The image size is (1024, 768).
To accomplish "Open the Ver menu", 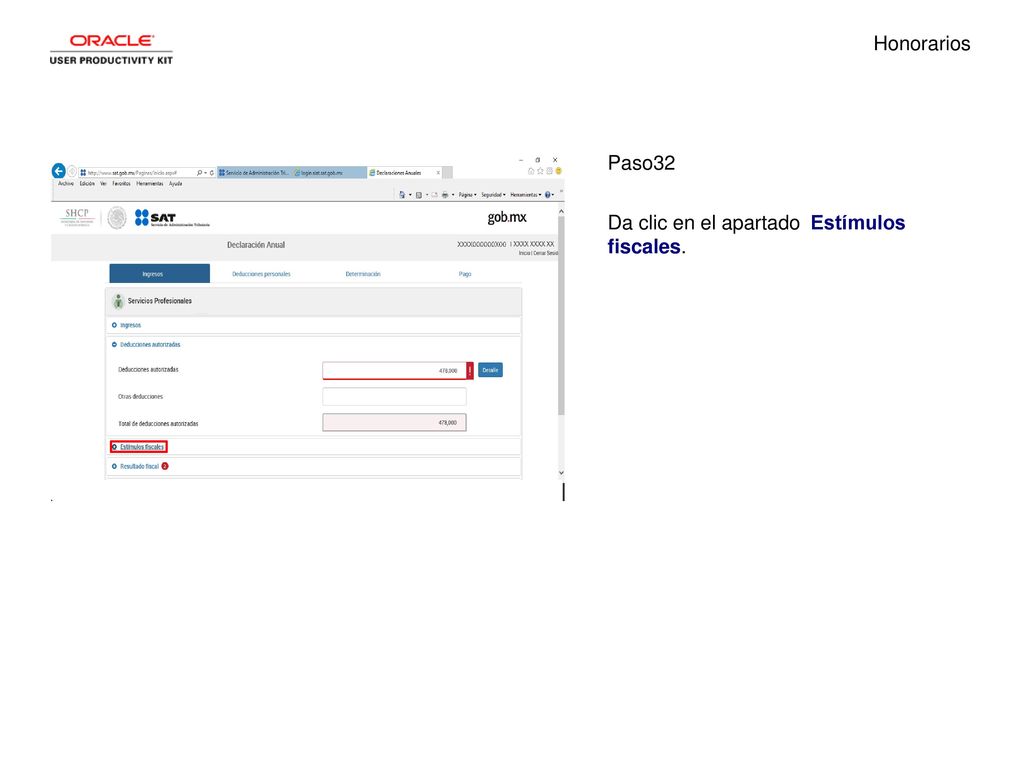I will click(x=103, y=184).
